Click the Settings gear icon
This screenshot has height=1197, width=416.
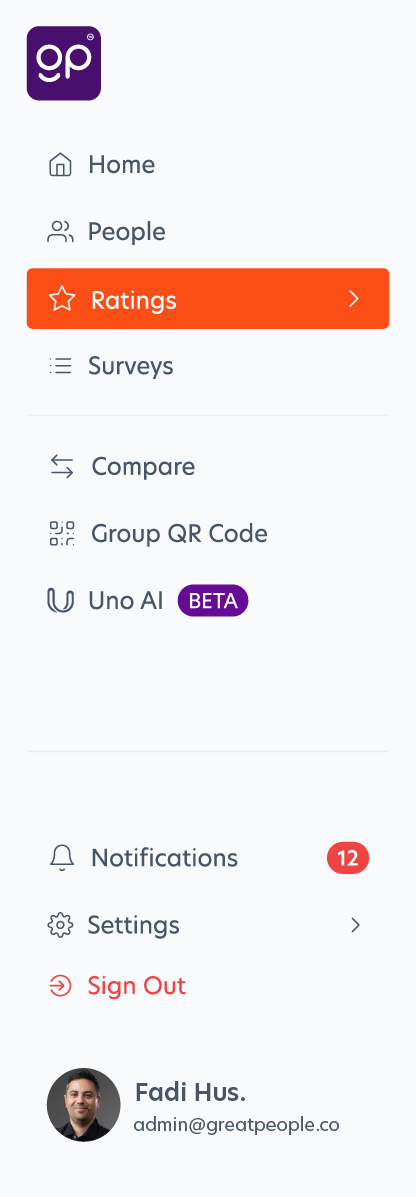click(x=60, y=925)
